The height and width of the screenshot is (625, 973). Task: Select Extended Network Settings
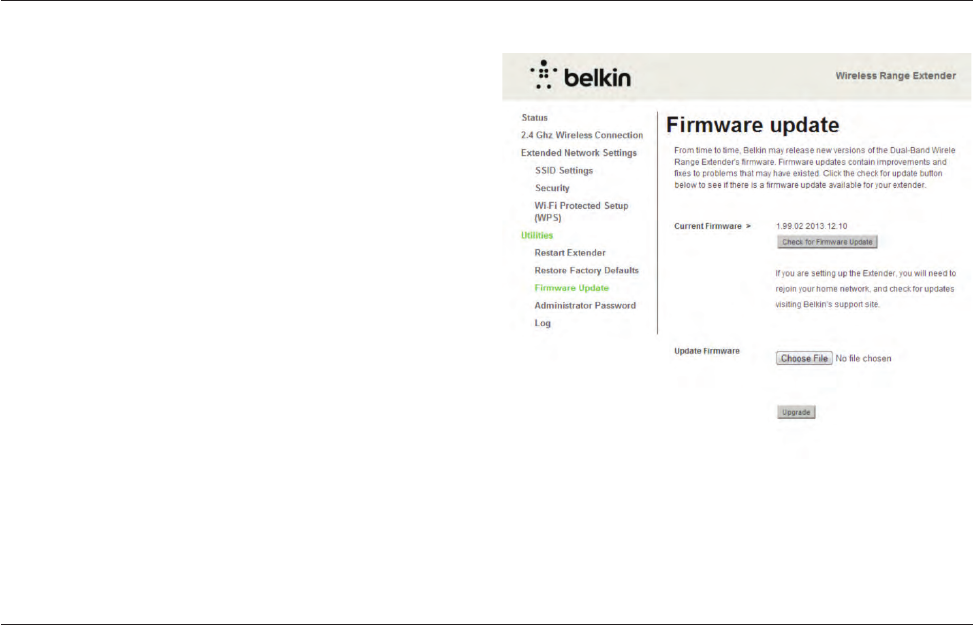point(579,153)
